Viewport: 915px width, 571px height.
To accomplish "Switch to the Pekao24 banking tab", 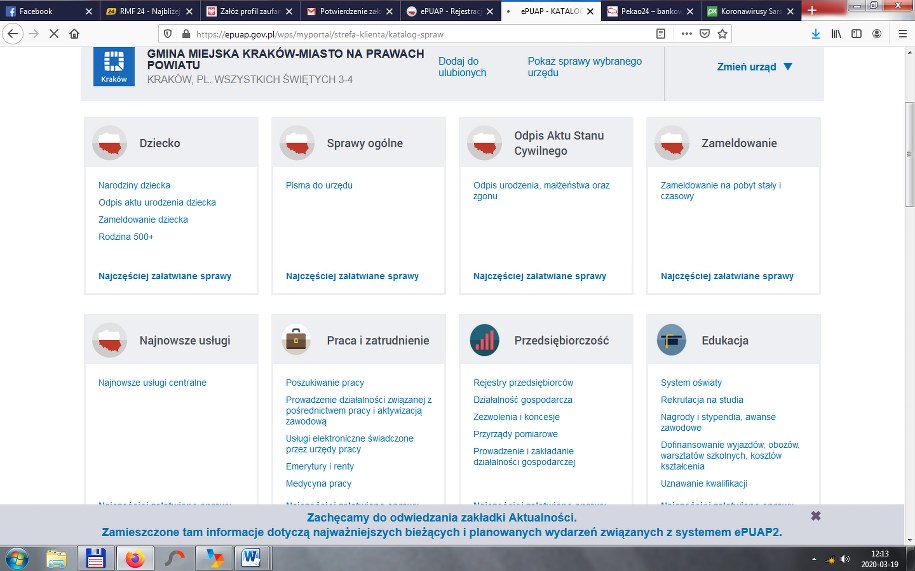I will point(651,11).
